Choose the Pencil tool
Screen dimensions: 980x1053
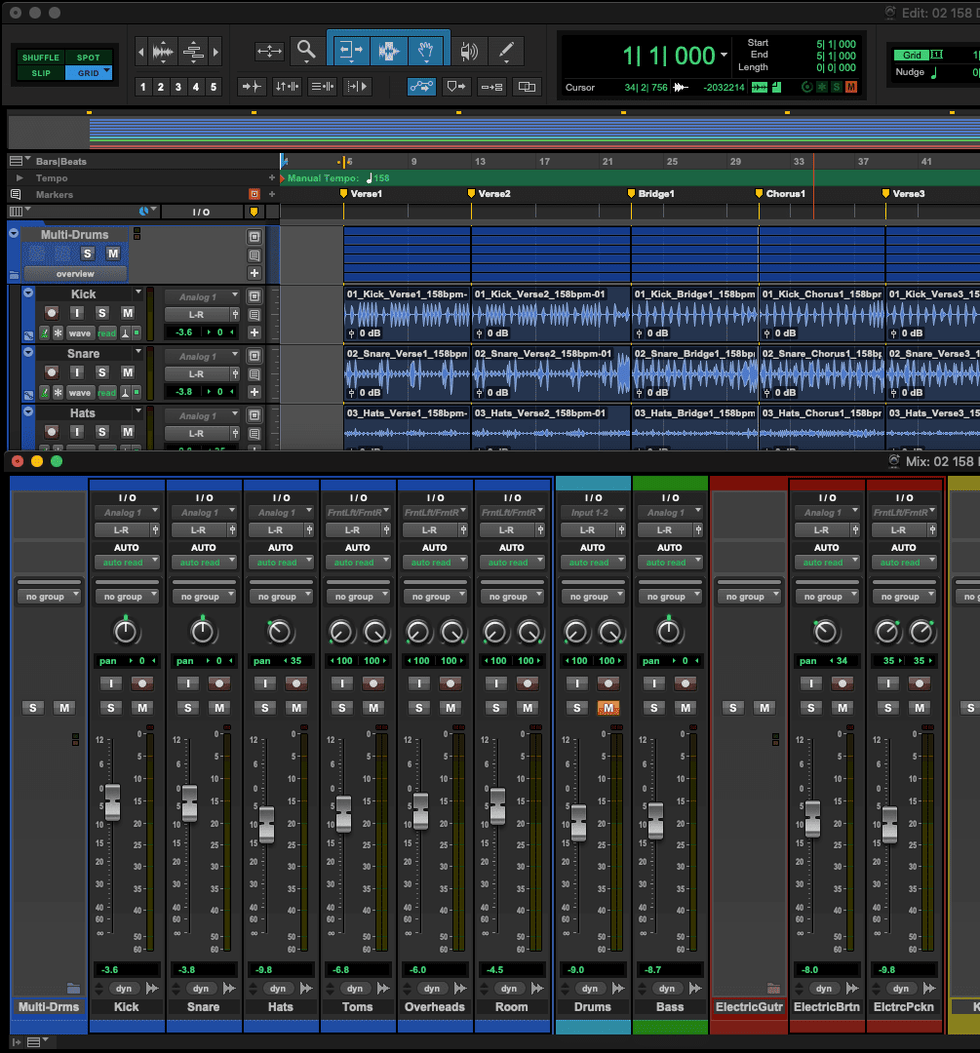(x=506, y=51)
